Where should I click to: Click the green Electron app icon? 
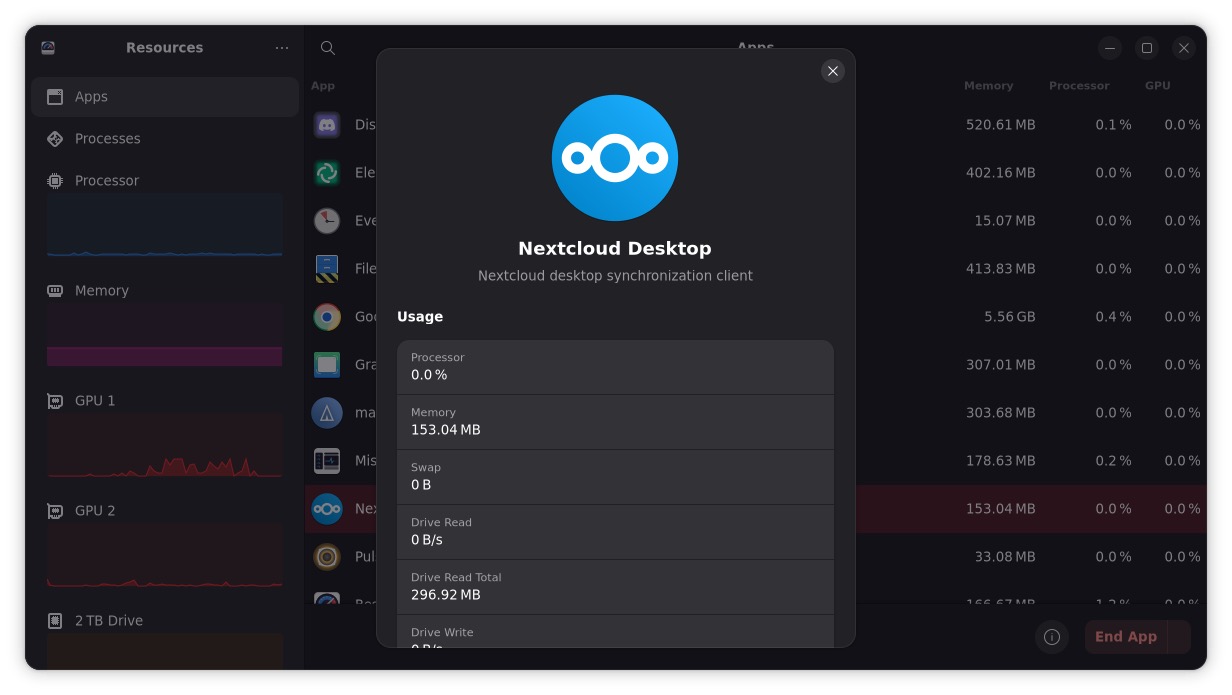[327, 172]
